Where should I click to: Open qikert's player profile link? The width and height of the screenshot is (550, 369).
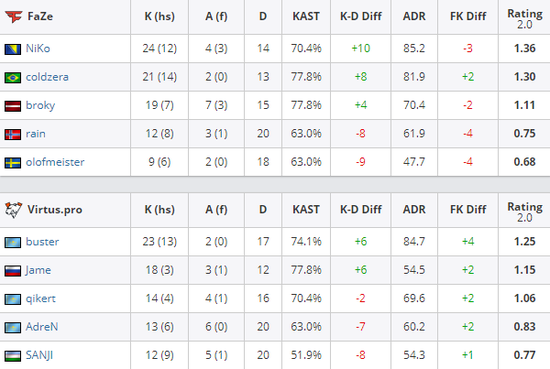pyautogui.click(x=41, y=298)
